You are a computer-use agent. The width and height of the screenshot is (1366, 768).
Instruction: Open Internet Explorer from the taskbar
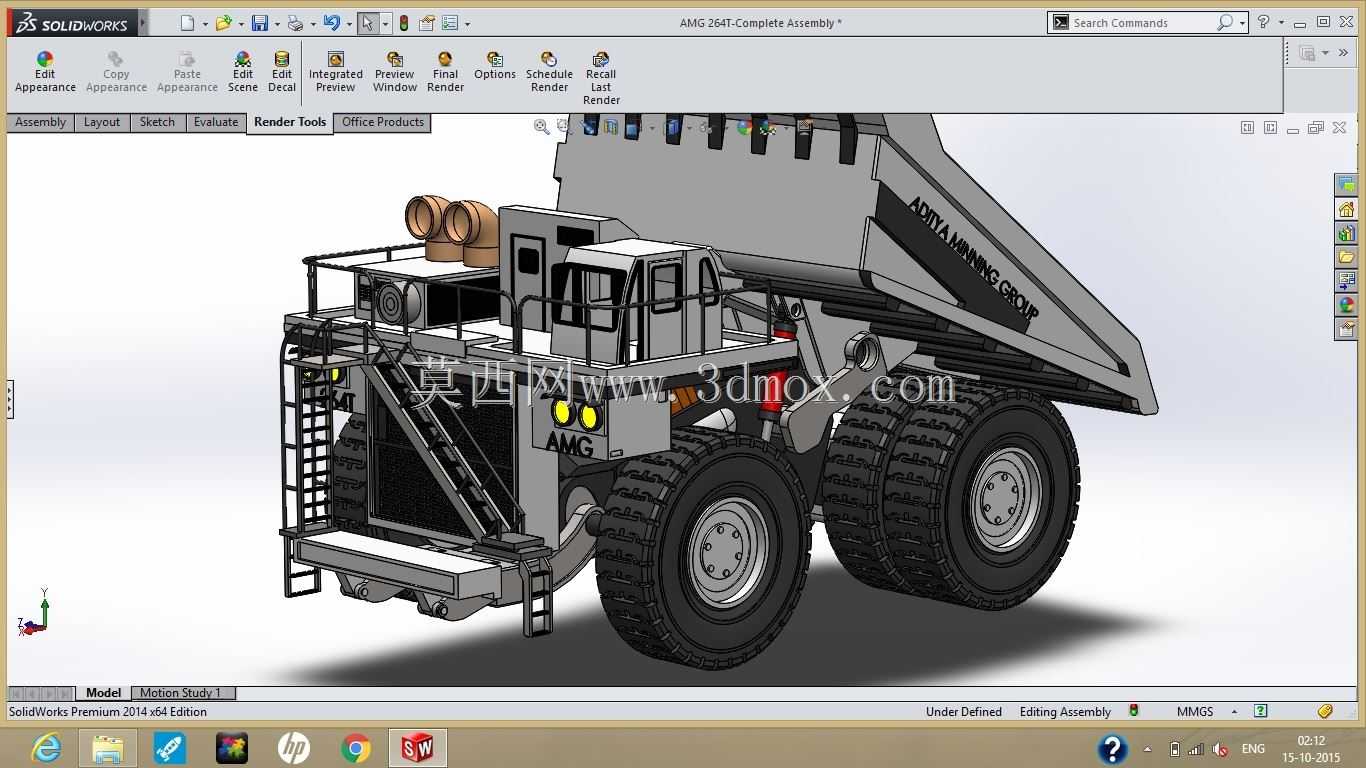46,747
